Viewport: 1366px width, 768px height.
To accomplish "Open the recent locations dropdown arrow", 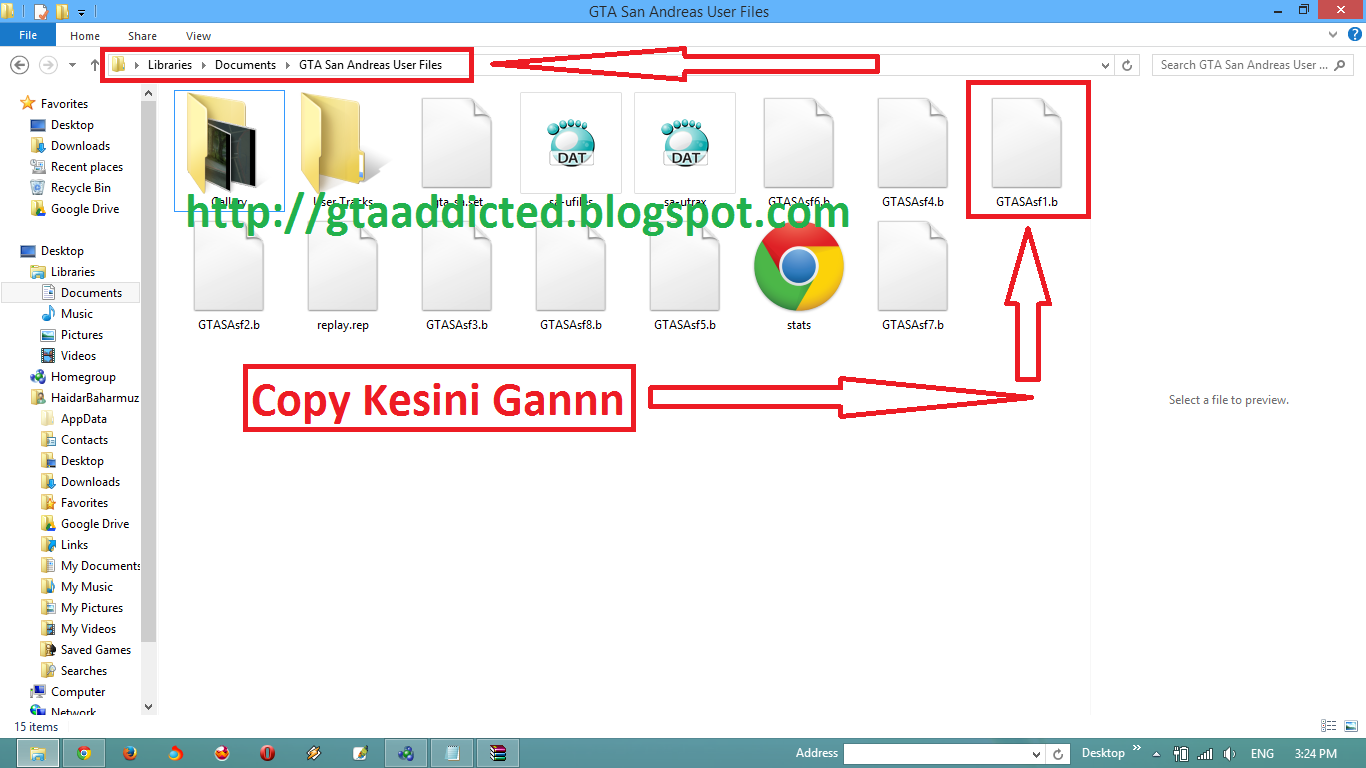I will 72,65.
